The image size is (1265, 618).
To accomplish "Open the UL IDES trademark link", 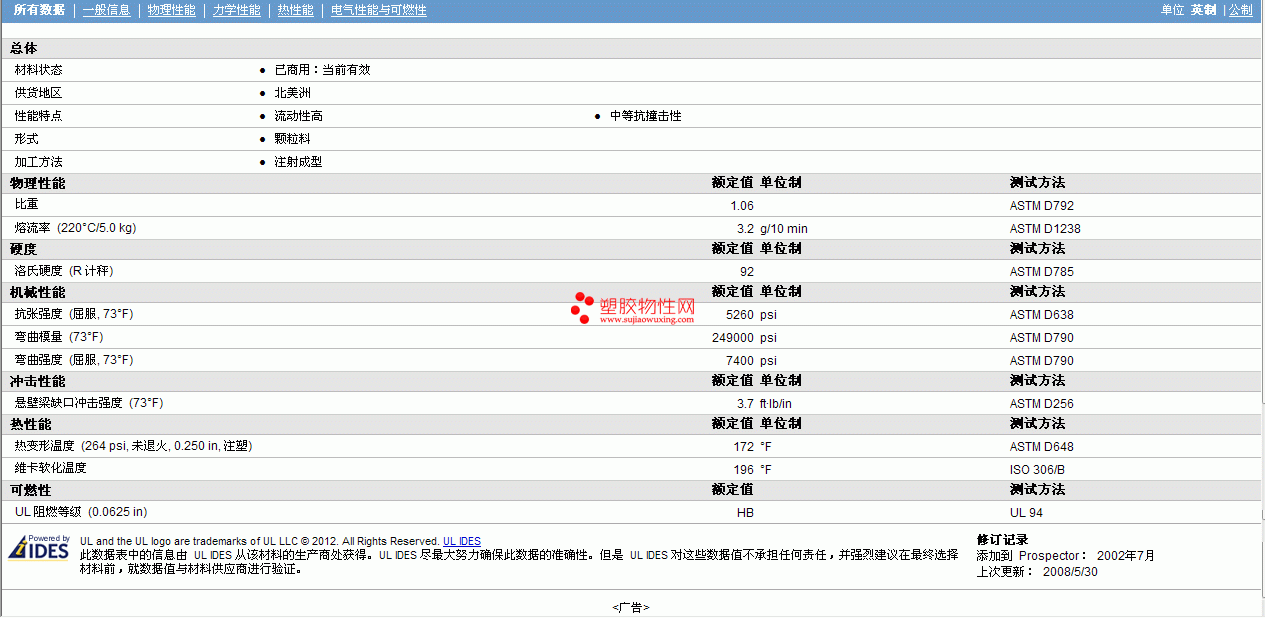I will (462, 542).
